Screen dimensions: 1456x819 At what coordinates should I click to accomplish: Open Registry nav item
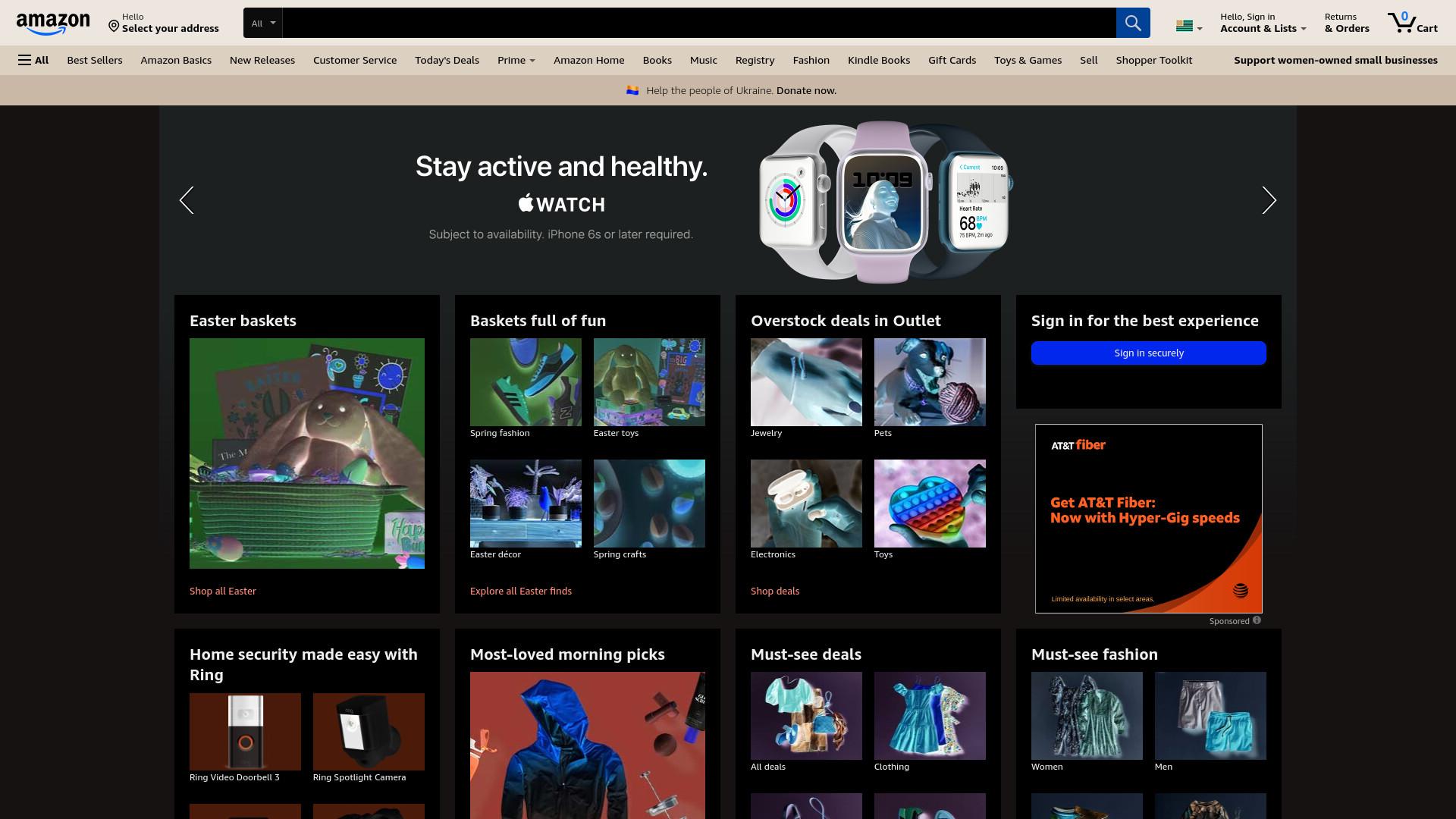click(755, 60)
